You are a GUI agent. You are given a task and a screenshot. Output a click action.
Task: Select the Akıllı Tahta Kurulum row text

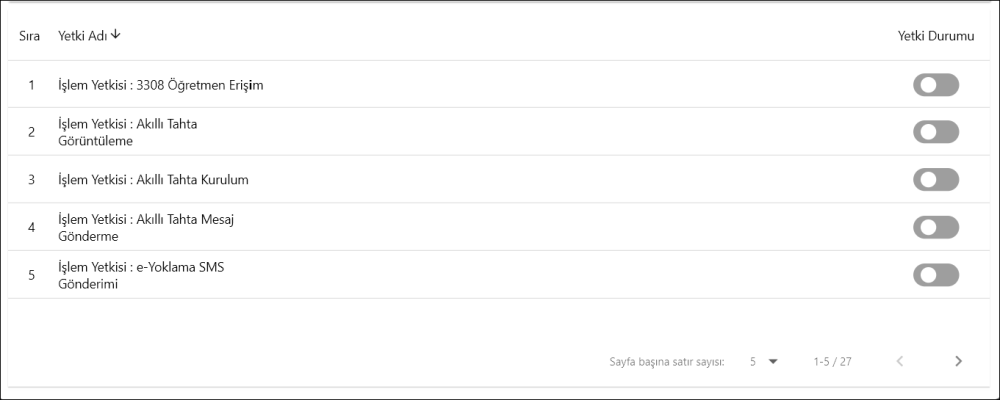point(153,180)
